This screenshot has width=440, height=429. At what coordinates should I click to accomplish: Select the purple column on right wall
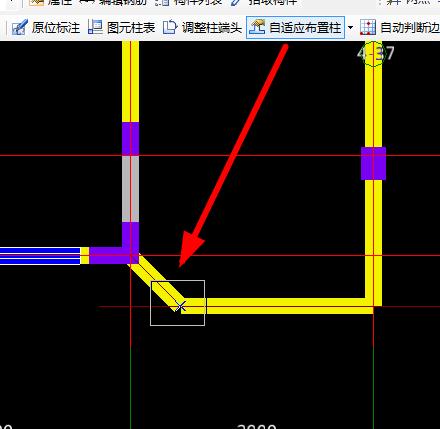(373, 163)
